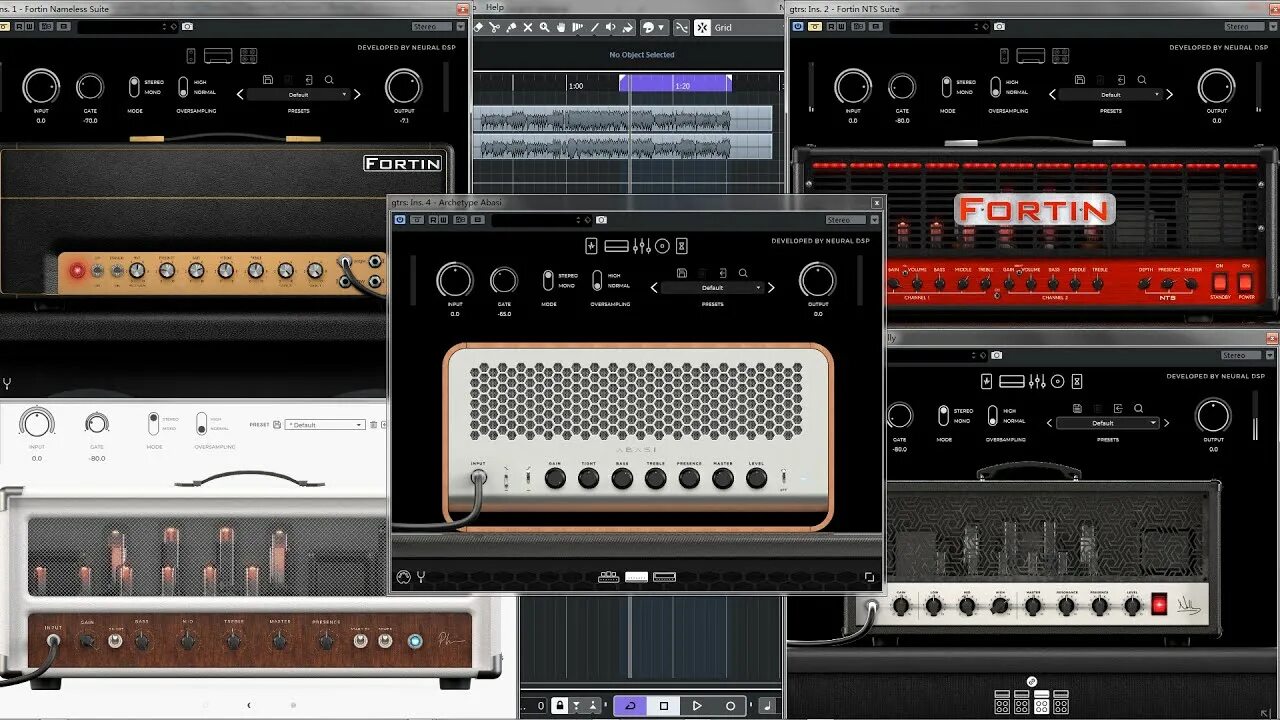Image resolution: width=1280 pixels, height=720 pixels.
Task: Click the Gain knob on the Abasi amp
Action: tap(555, 479)
